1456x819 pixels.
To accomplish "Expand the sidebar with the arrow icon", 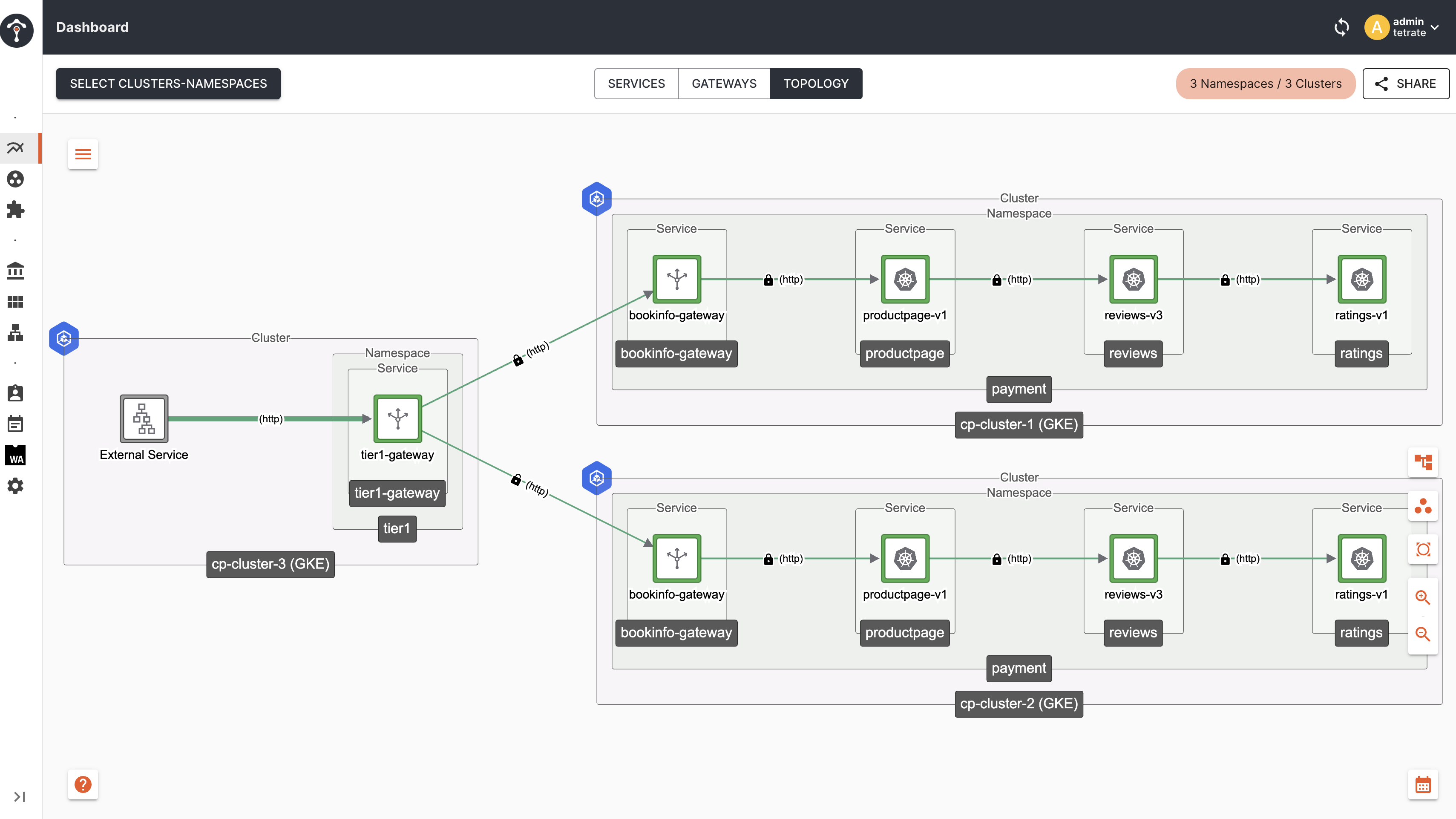I will point(19,796).
